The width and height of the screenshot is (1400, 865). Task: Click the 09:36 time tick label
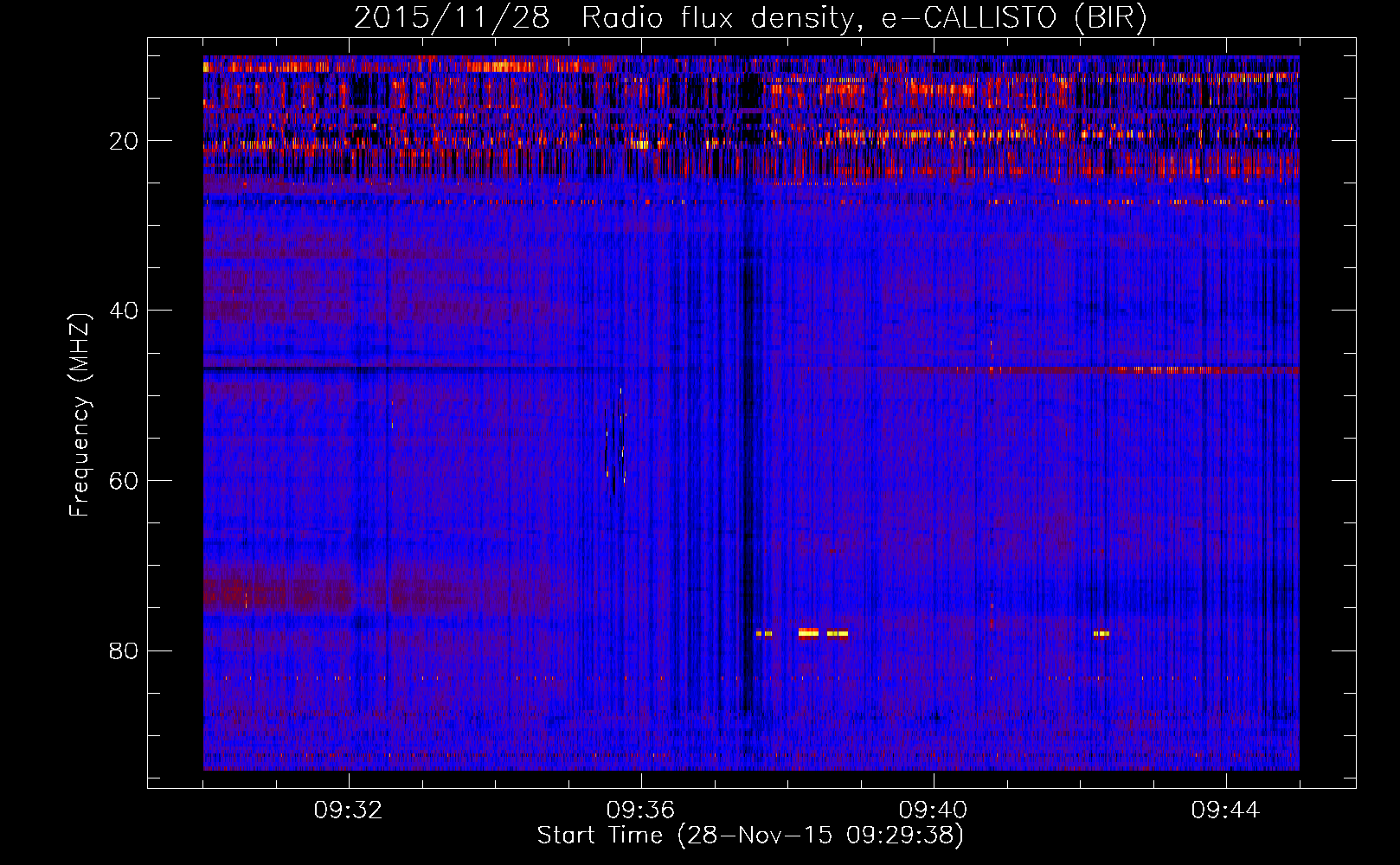pyautogui.click(x=641, y=811)
